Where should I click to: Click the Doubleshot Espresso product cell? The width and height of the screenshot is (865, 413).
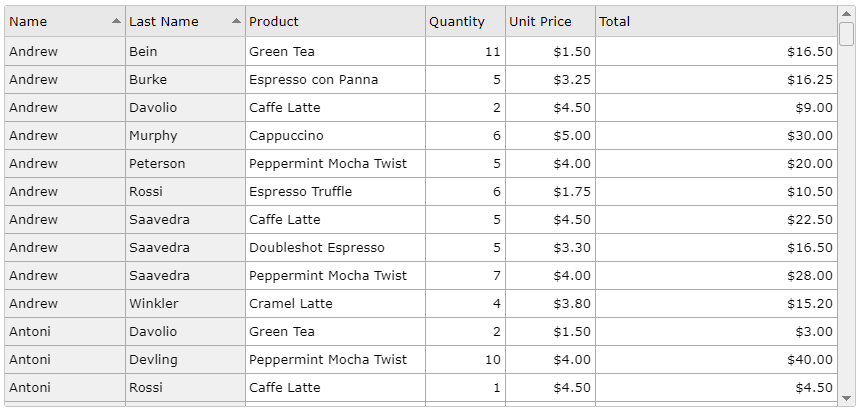point(335,248)
